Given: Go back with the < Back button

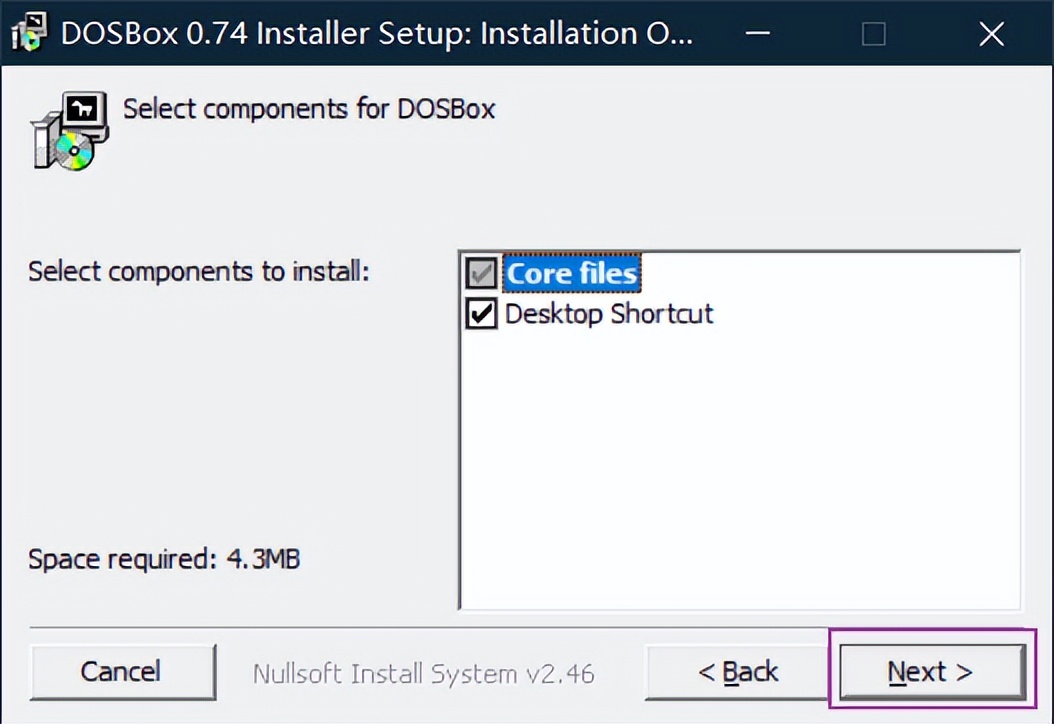Looking at the screenshot, I should (737, 672).
